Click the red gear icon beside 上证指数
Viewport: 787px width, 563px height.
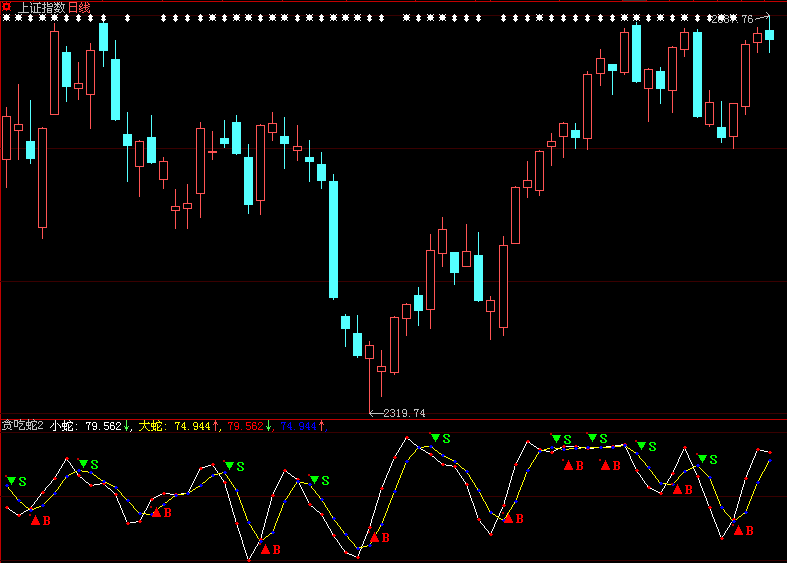[x=7, y=7]
